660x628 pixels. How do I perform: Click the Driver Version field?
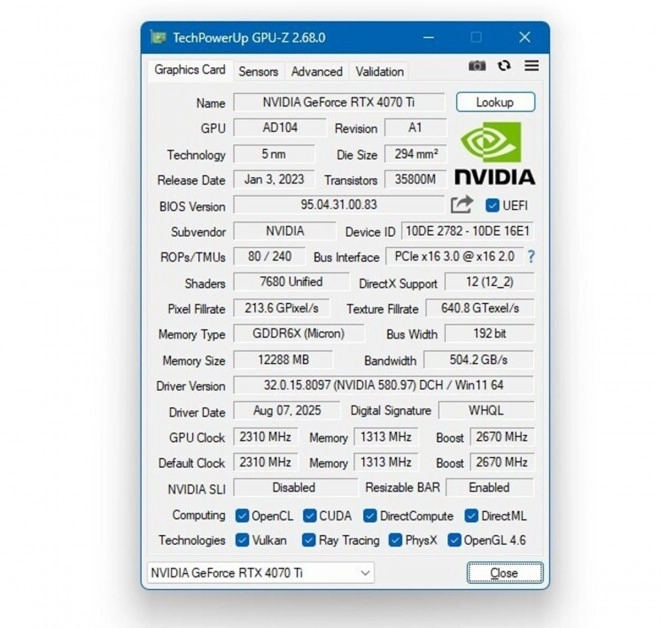click(x=383, y=385)
